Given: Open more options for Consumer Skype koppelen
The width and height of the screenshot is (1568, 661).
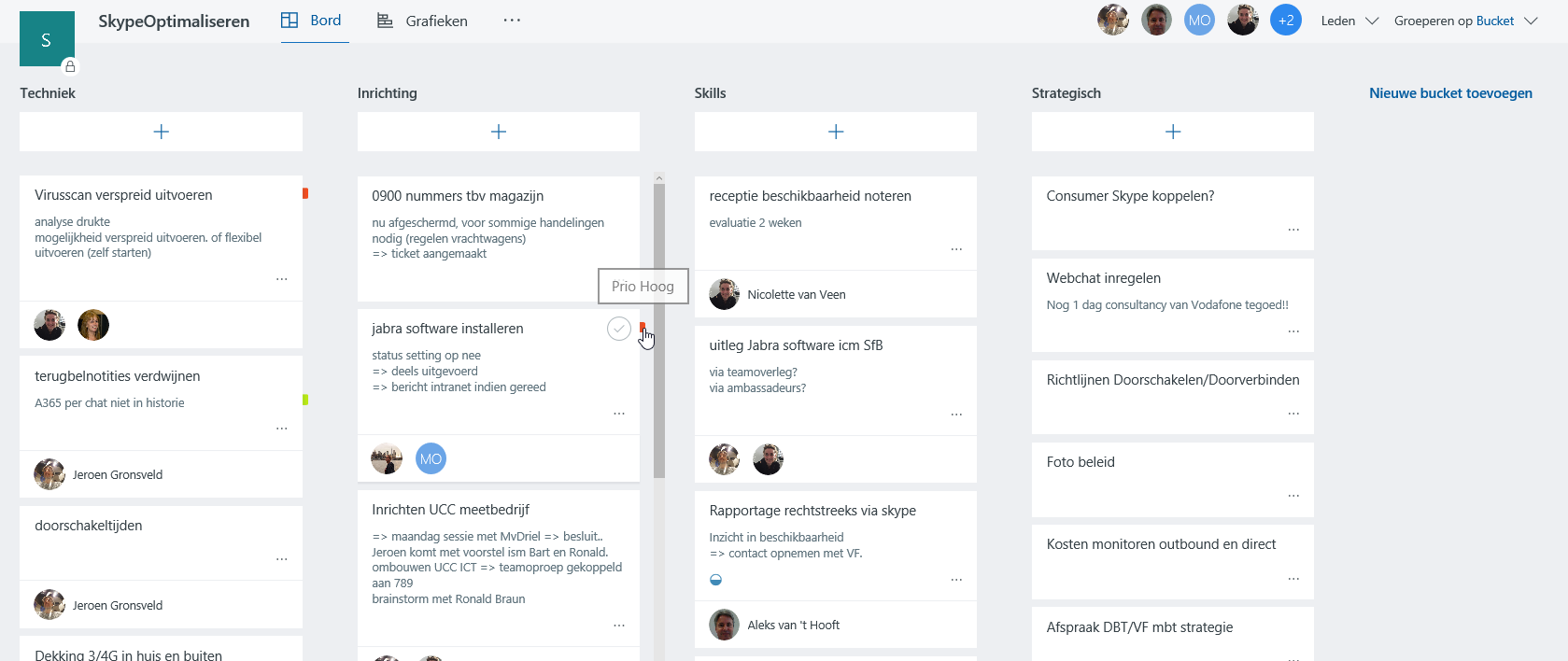Looking at the screenshot, I should (x=1293, y=230).
